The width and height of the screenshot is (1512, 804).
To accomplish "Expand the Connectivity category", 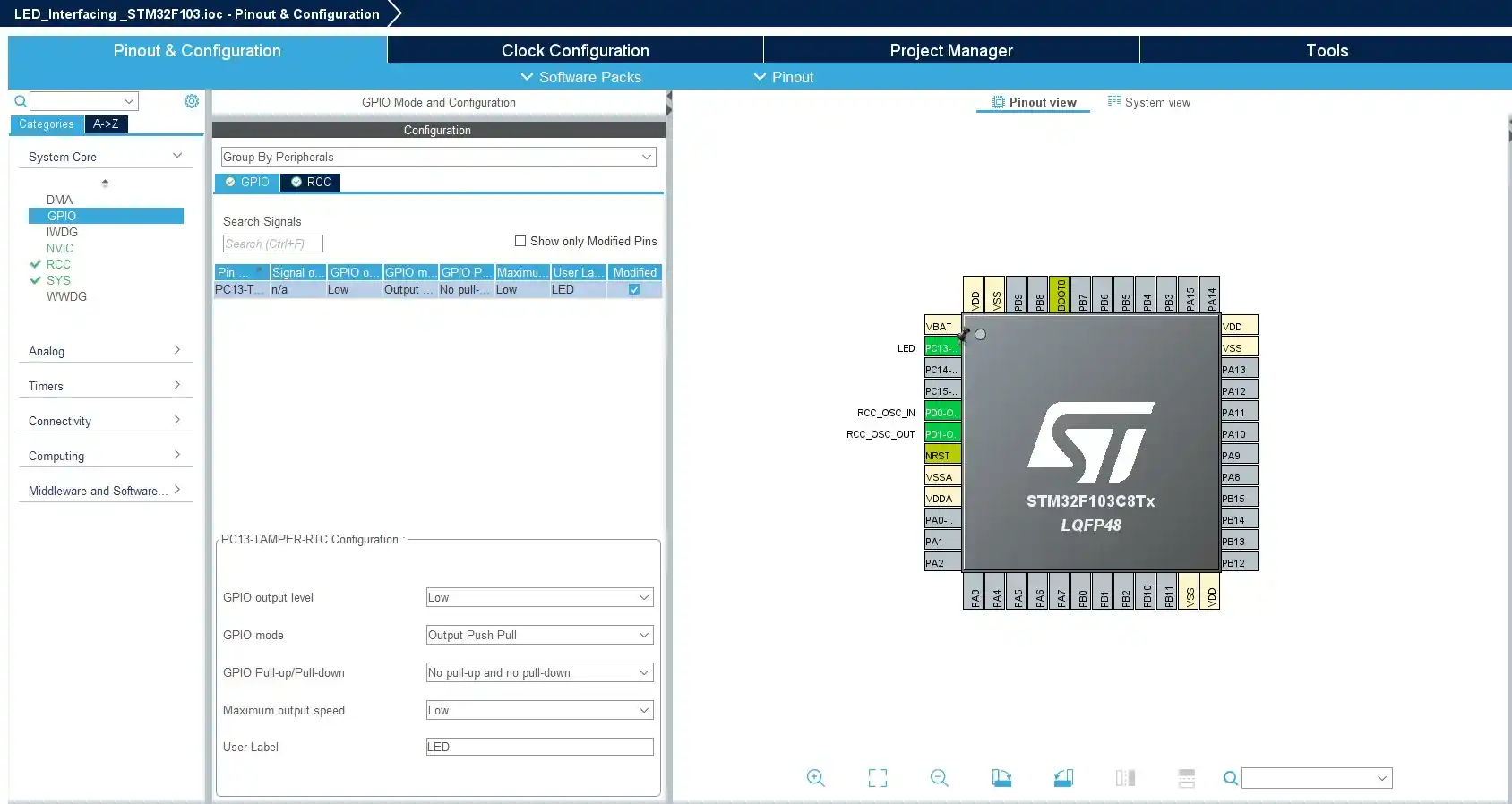I will click(x=106, y=421).
